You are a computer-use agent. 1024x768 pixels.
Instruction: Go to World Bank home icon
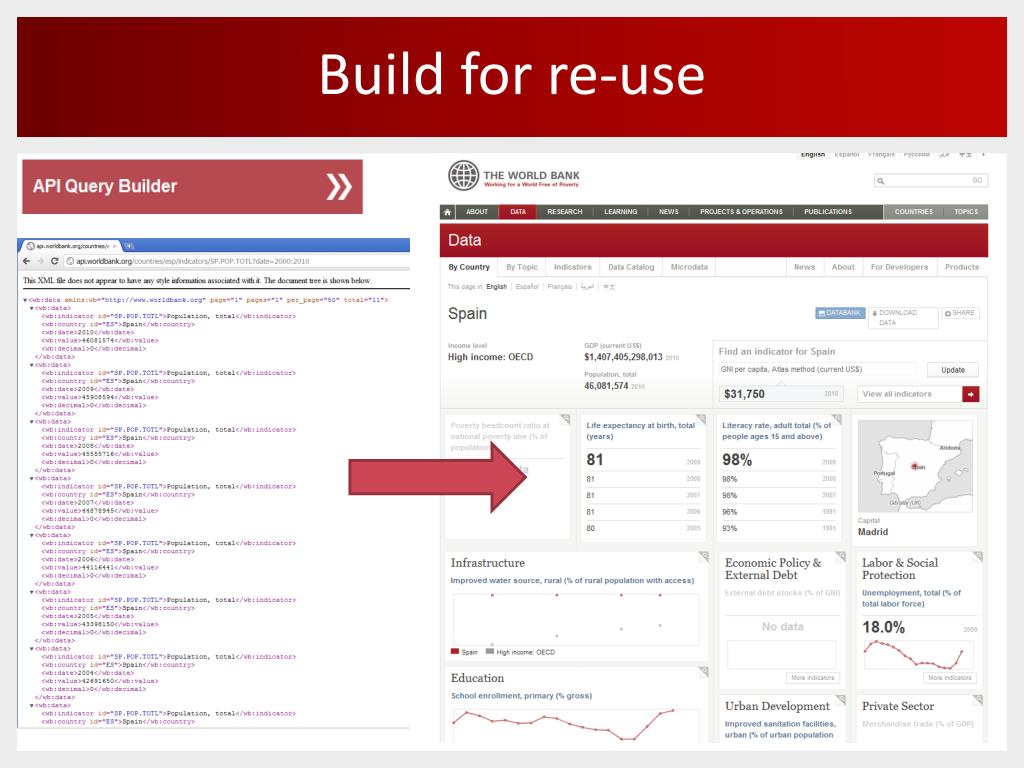447,212
